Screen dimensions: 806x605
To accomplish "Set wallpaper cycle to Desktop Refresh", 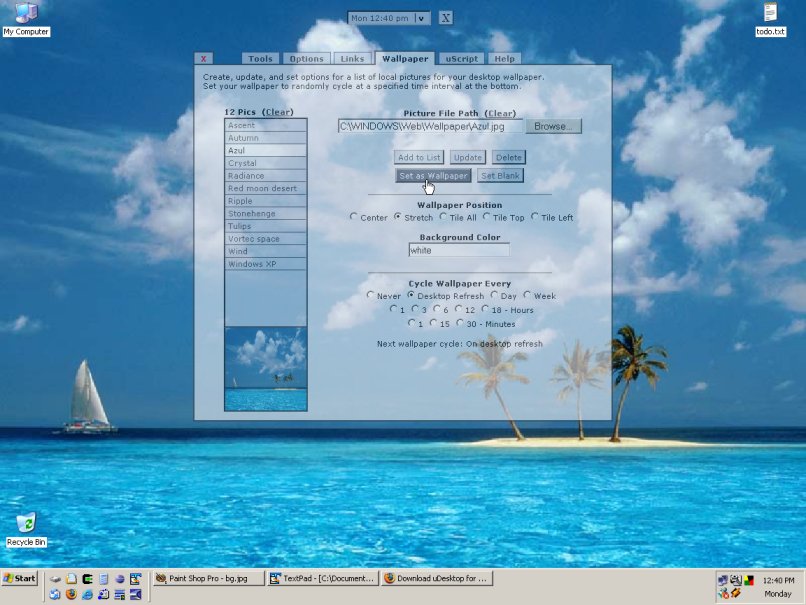I will (411, 296).
